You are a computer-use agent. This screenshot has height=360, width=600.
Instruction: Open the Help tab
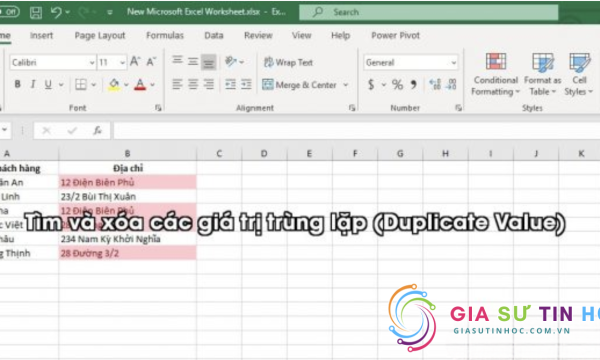[341, 36]
